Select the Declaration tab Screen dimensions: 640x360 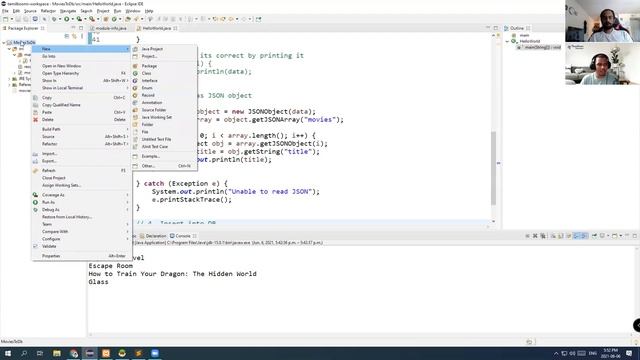(x=153, y=236)
